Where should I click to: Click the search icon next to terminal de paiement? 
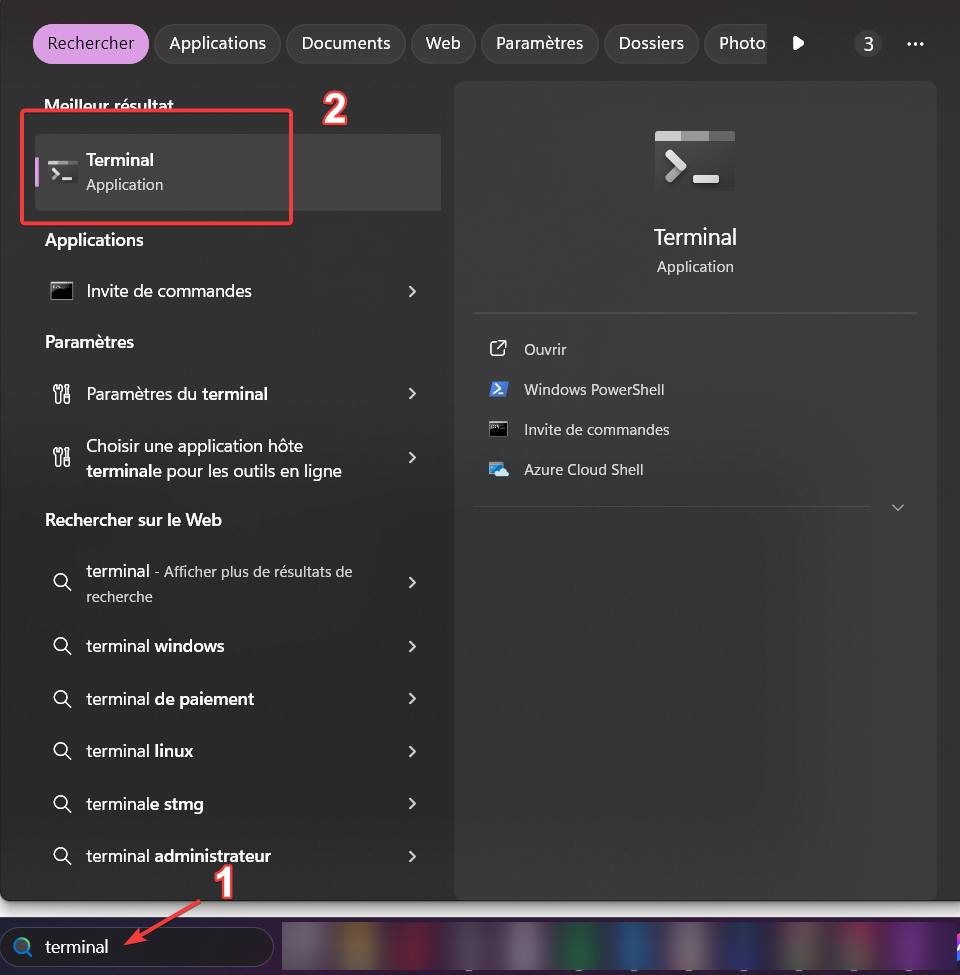(62, 699)
